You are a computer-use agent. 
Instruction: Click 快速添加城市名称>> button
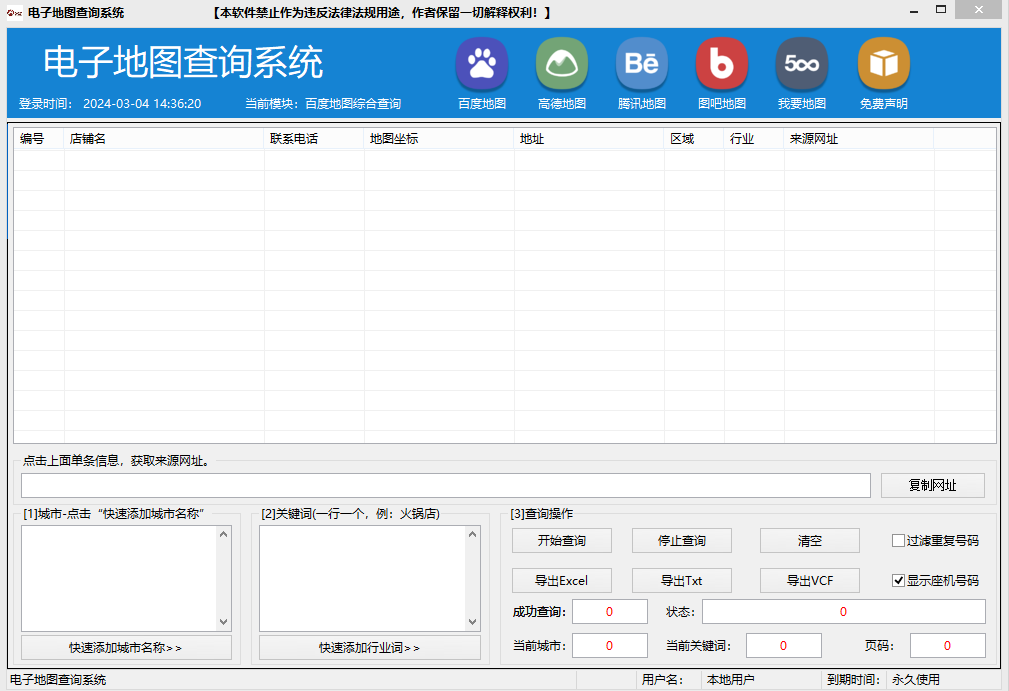click(x=126, y=647)
